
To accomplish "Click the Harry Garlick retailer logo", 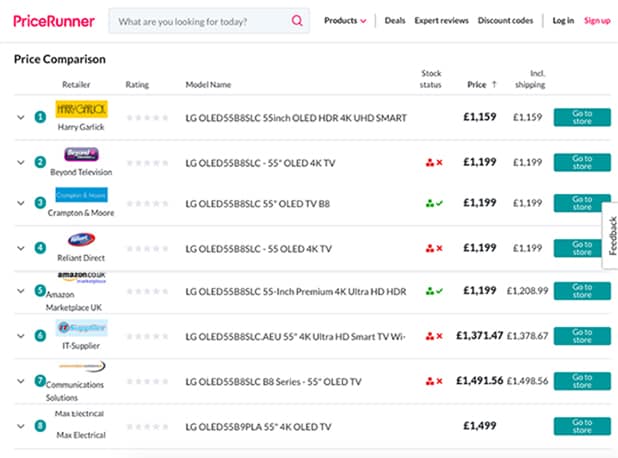I will (82, 108).
